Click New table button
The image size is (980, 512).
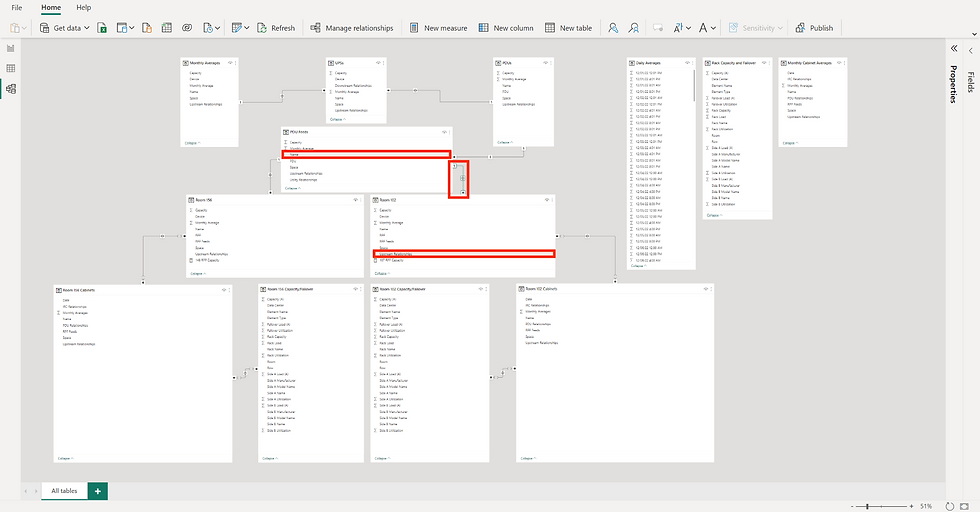(568, 28)
